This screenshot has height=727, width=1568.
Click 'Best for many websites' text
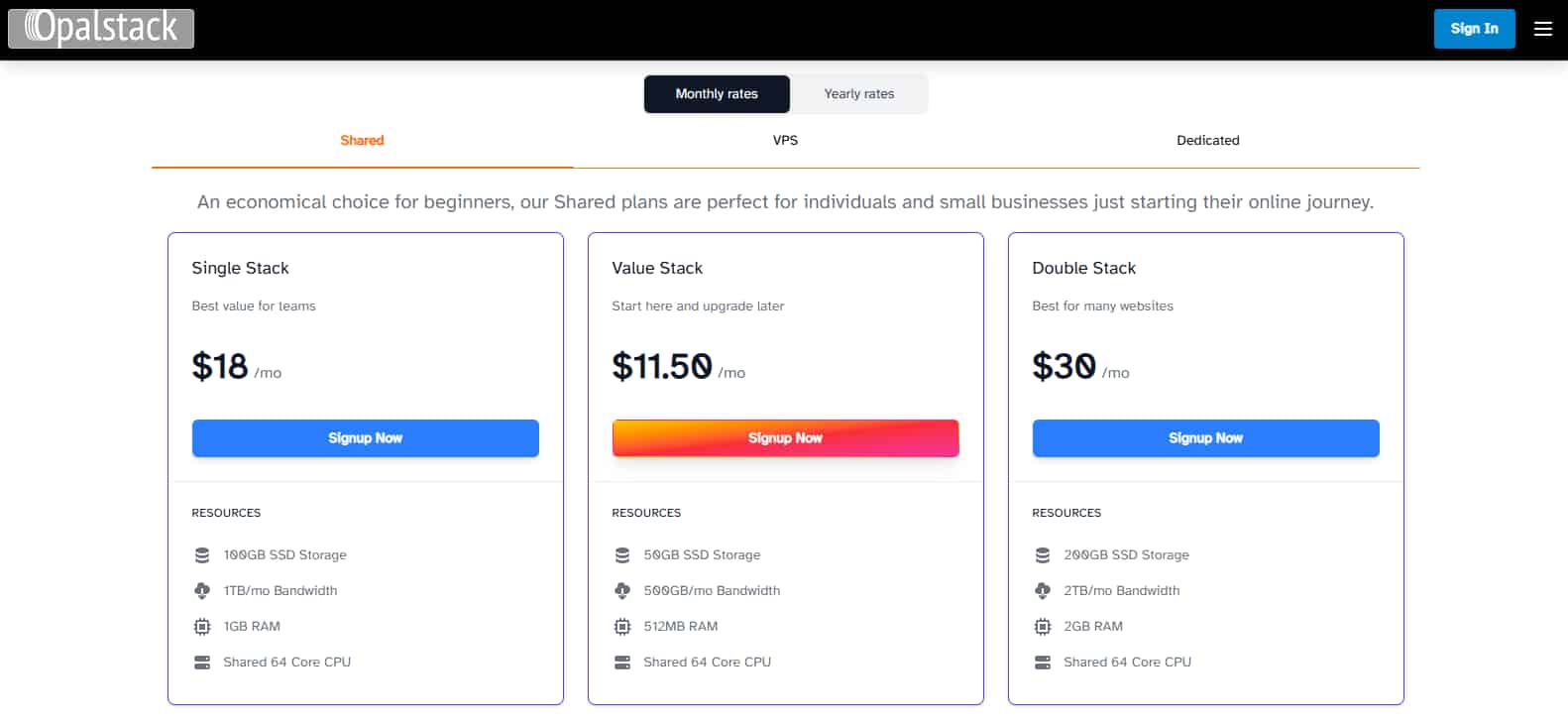point(1102,306)
